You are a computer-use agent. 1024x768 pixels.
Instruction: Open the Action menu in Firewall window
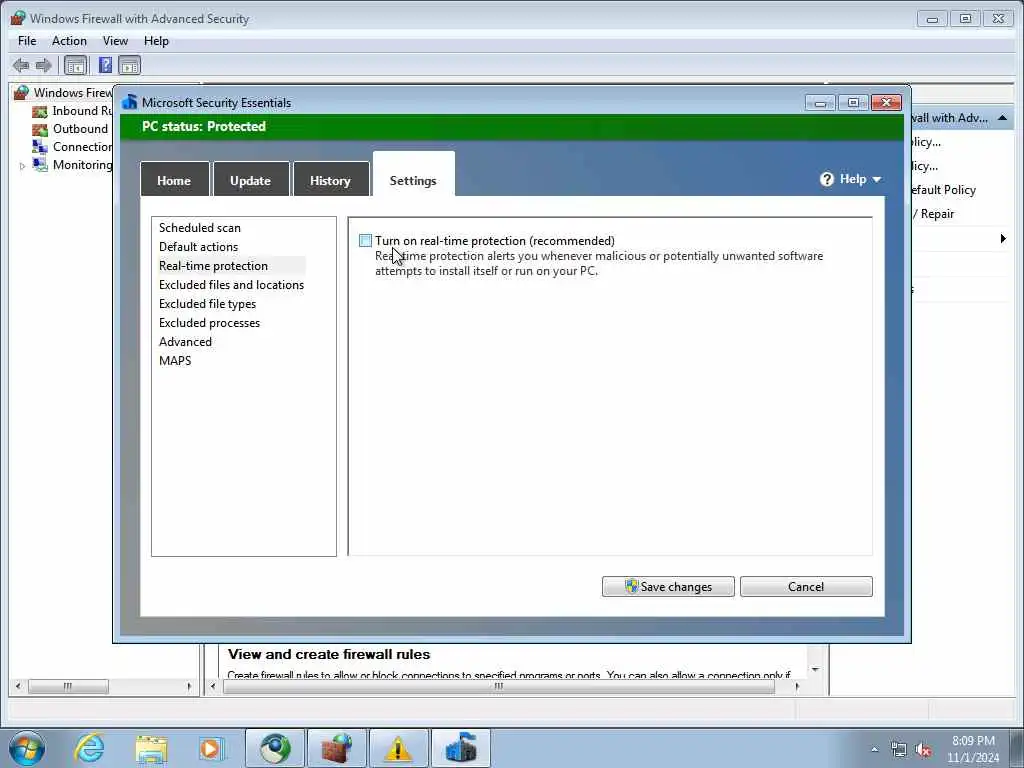69,40
